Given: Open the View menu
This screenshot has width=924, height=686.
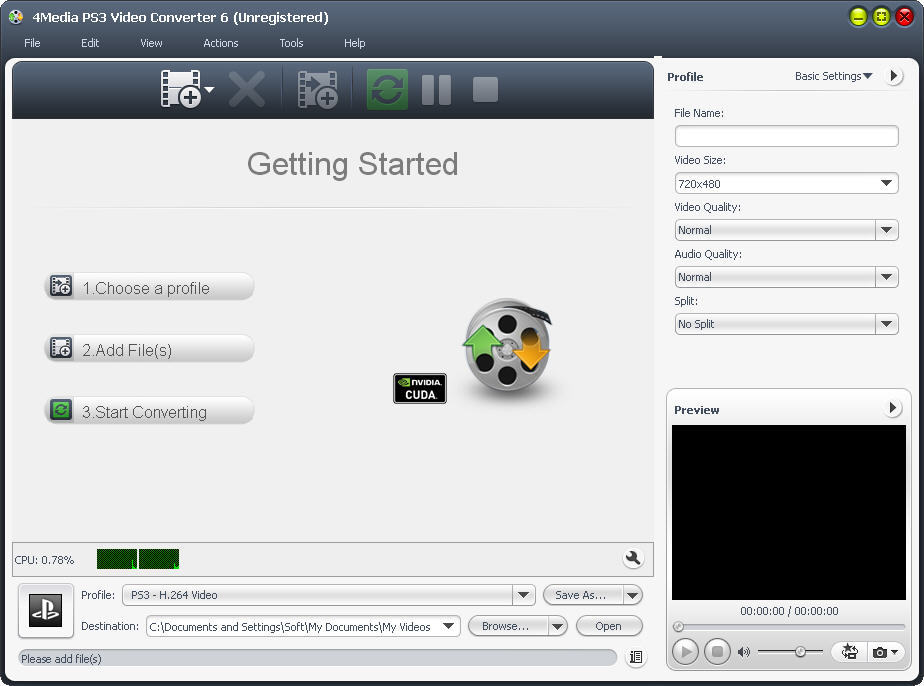Looking at the screenshot, I should click(x=151, y=43).
